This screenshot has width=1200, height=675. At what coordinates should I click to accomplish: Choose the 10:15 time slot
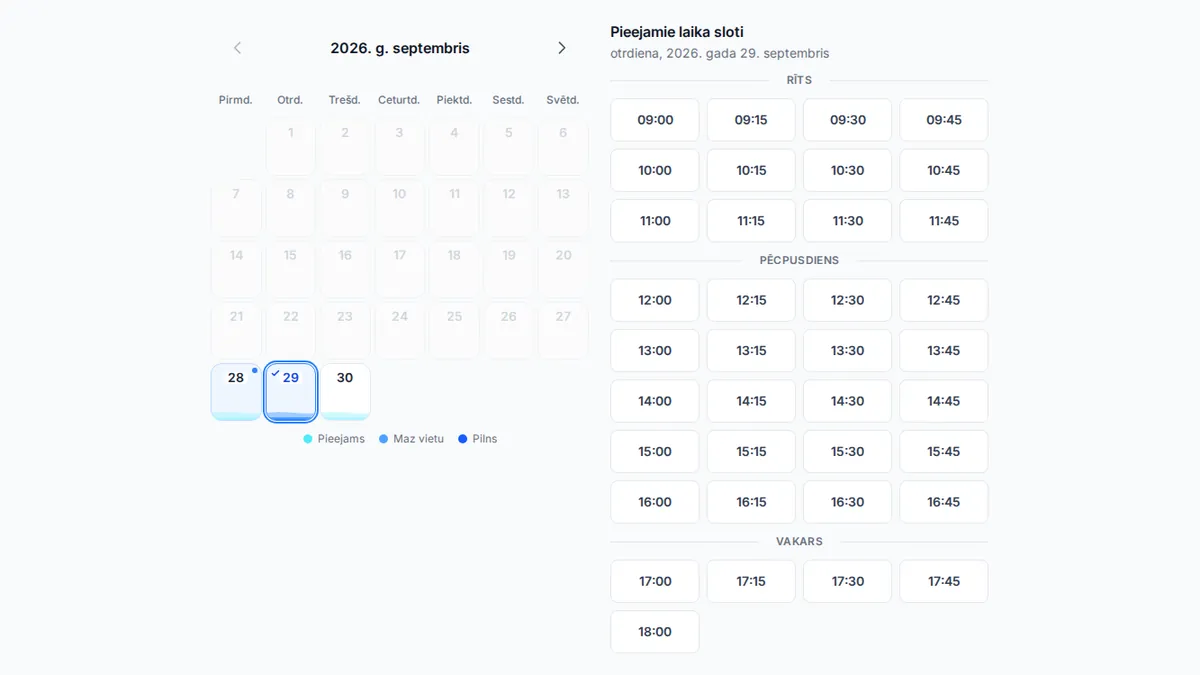click(751, 170)
